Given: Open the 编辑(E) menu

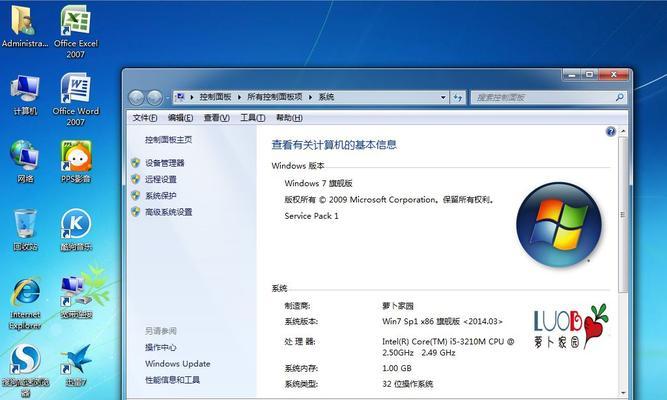Looking at the screenshot, I should click(x=180, y=118).
